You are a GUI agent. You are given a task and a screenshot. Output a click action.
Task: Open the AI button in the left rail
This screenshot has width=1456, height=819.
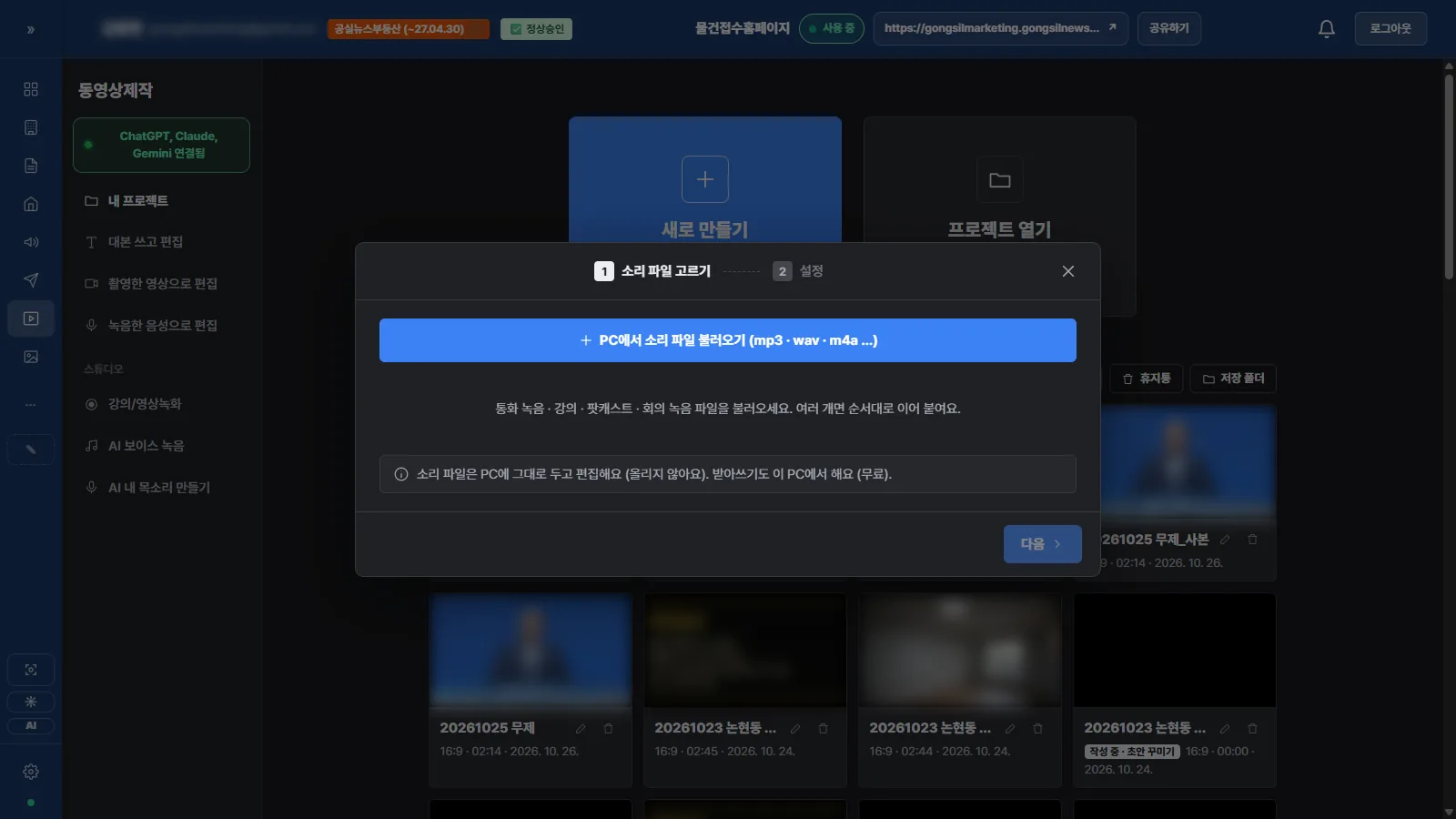pos(31,725)
